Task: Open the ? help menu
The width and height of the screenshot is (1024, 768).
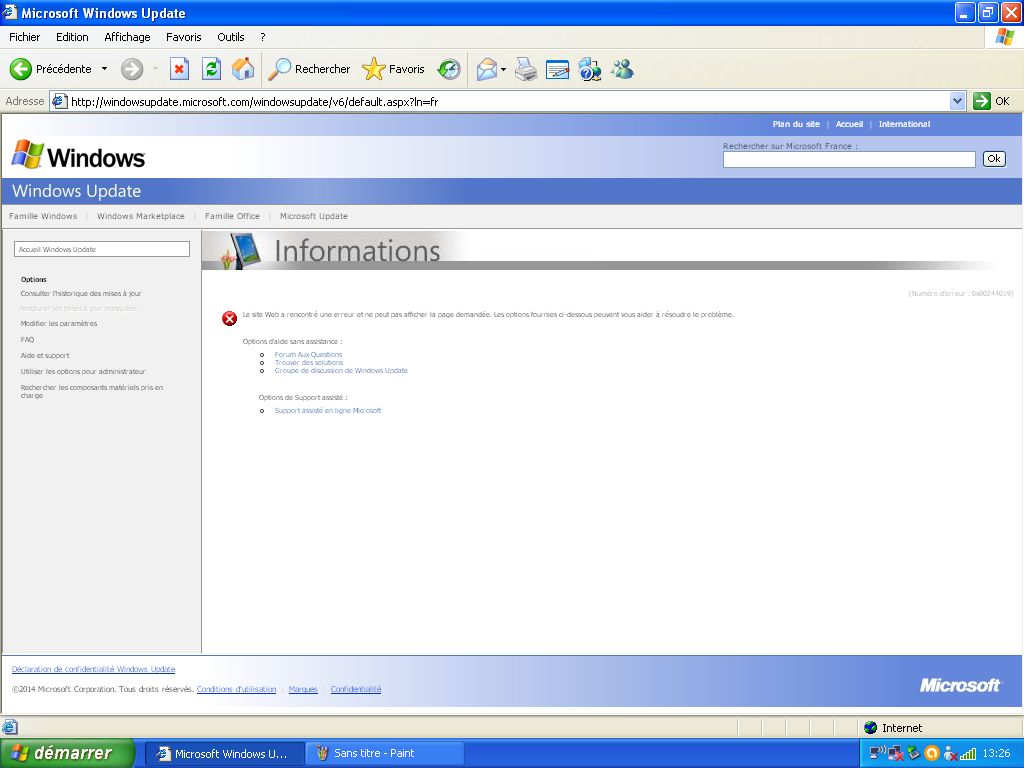Action: [x=263, y=37]
